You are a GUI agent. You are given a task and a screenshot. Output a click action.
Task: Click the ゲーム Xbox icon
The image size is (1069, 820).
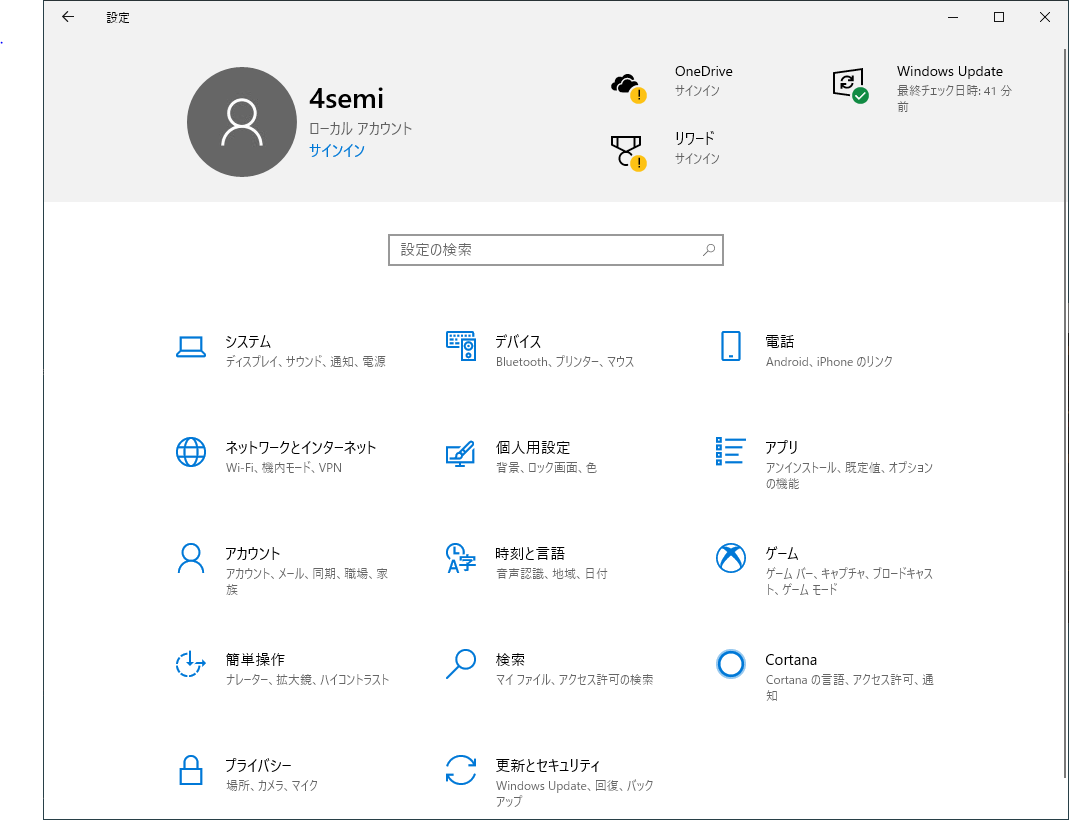[731, 558]
